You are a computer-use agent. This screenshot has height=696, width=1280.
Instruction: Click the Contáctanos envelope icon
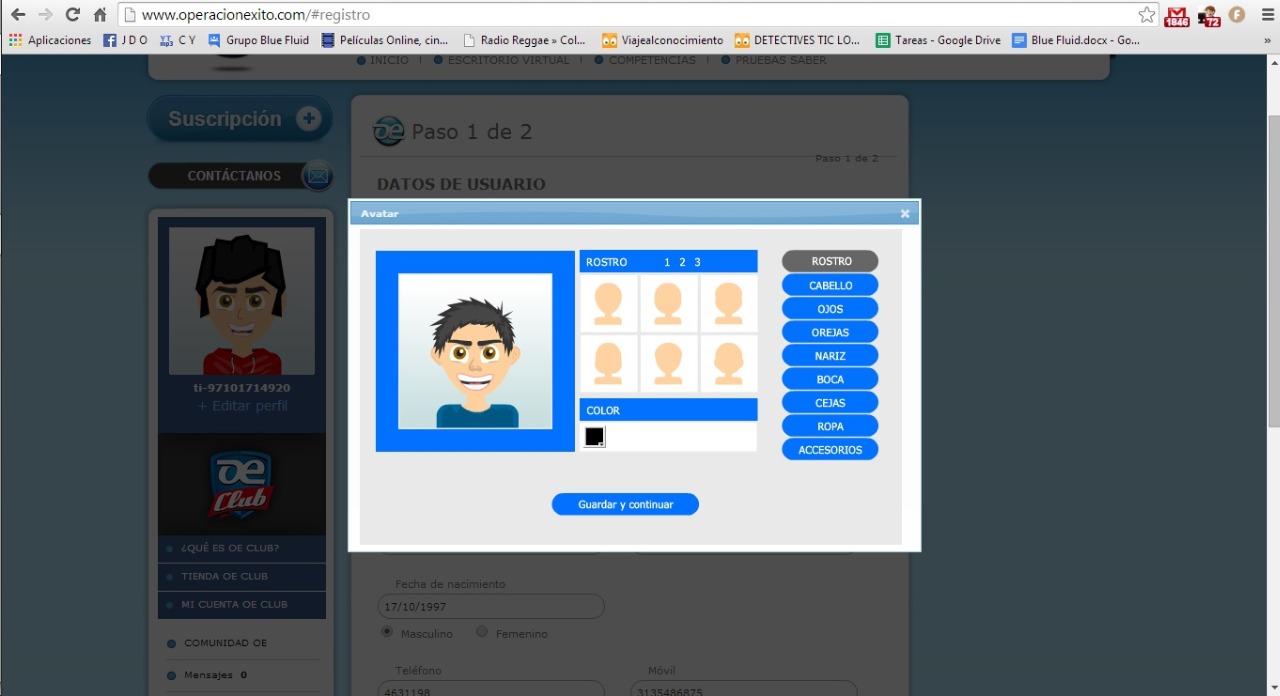click(317, 176)
